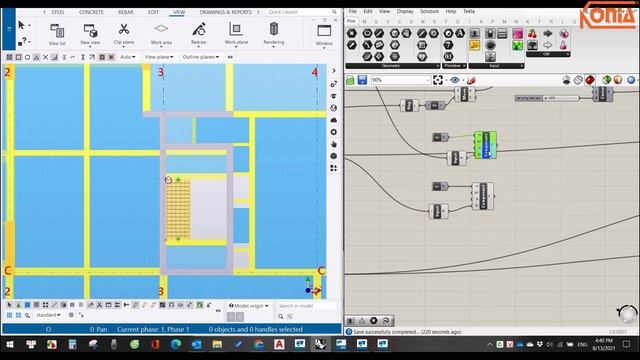Click the search magnifier under Search in model
This screenshot has height=360, width=640.
tap(280, 316)
